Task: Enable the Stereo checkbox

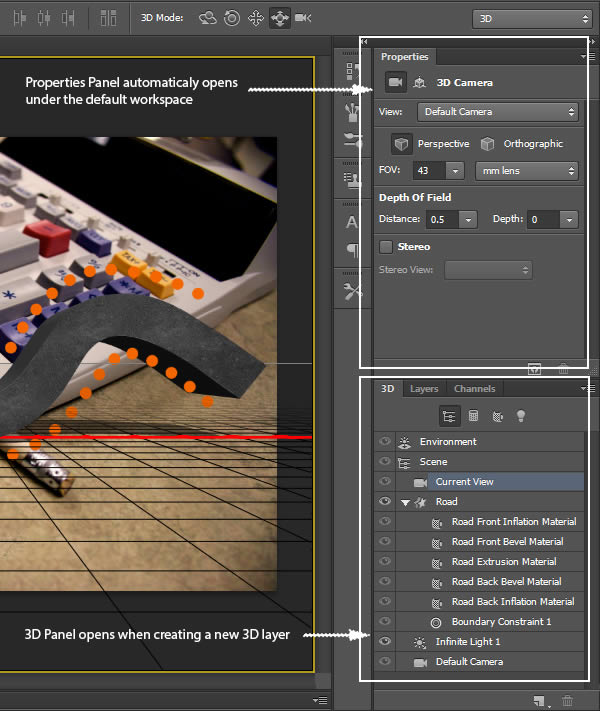Action: click(x=386, y=247)
